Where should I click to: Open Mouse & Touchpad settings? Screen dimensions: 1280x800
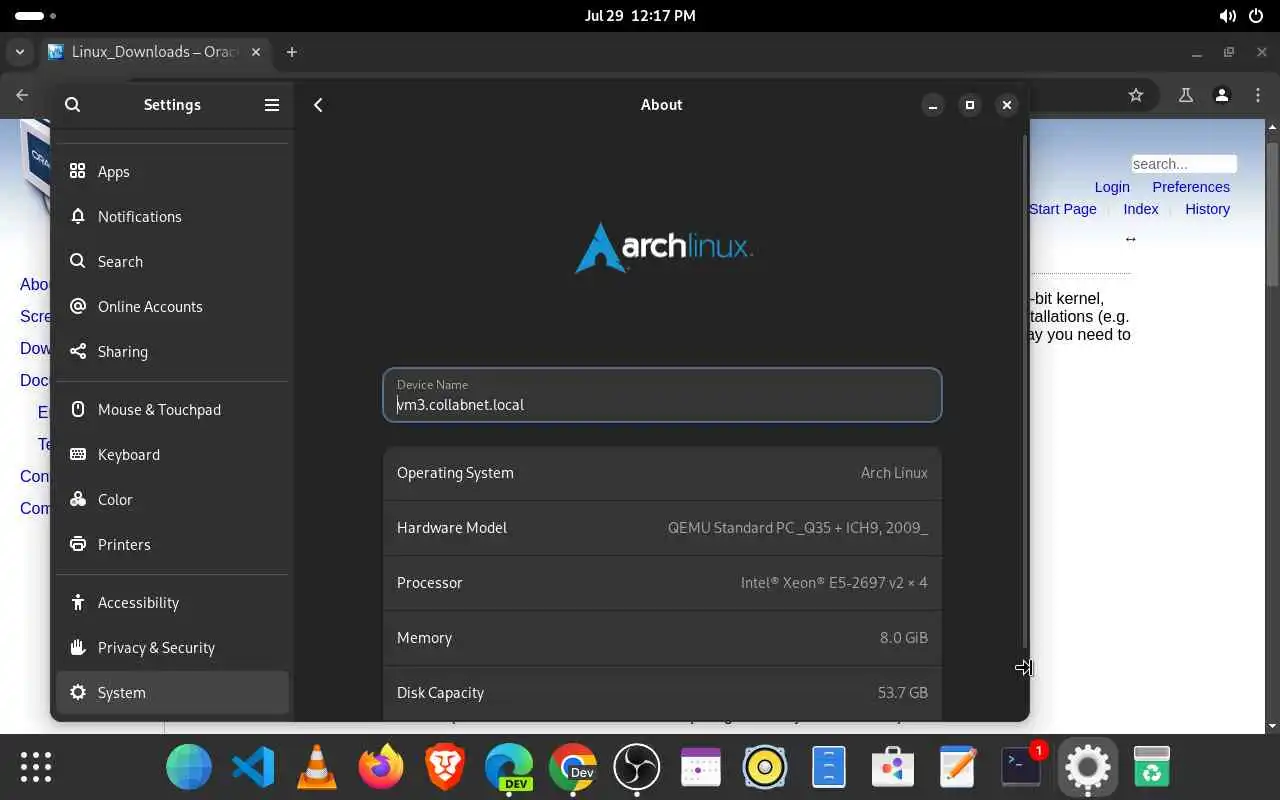(x=172, y=410)
